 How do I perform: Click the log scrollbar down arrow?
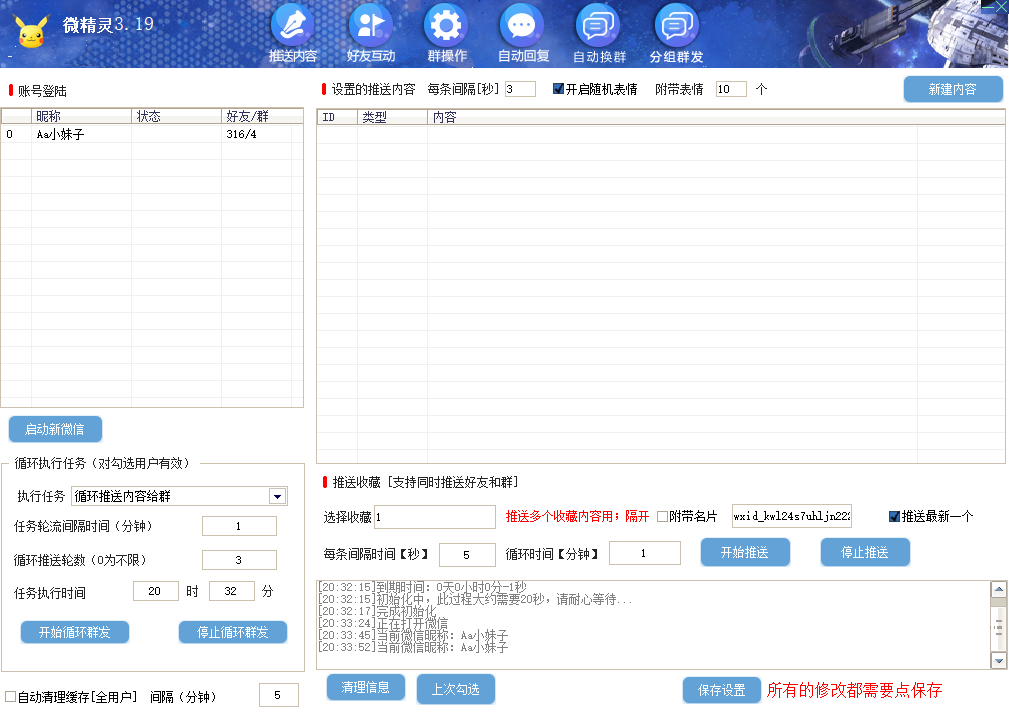point(997,661)
